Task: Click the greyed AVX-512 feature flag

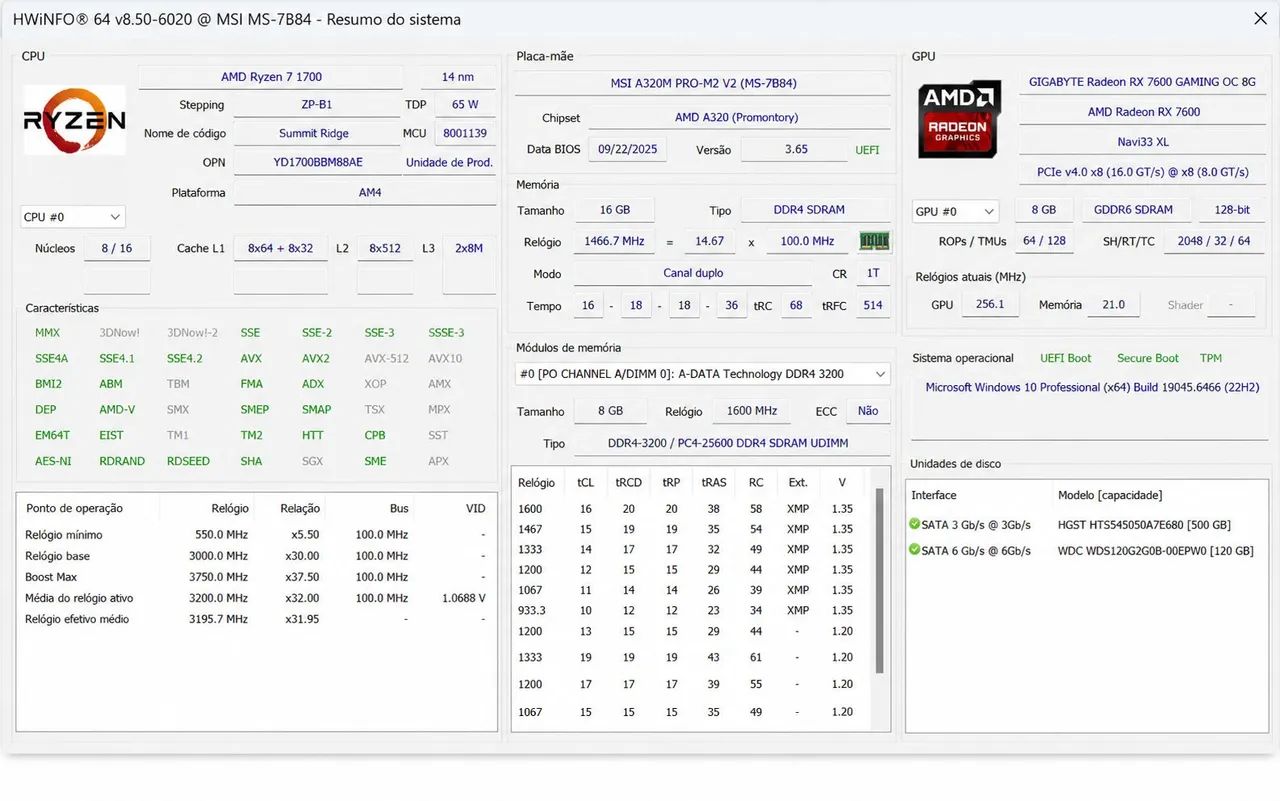Action: point(386,358)
